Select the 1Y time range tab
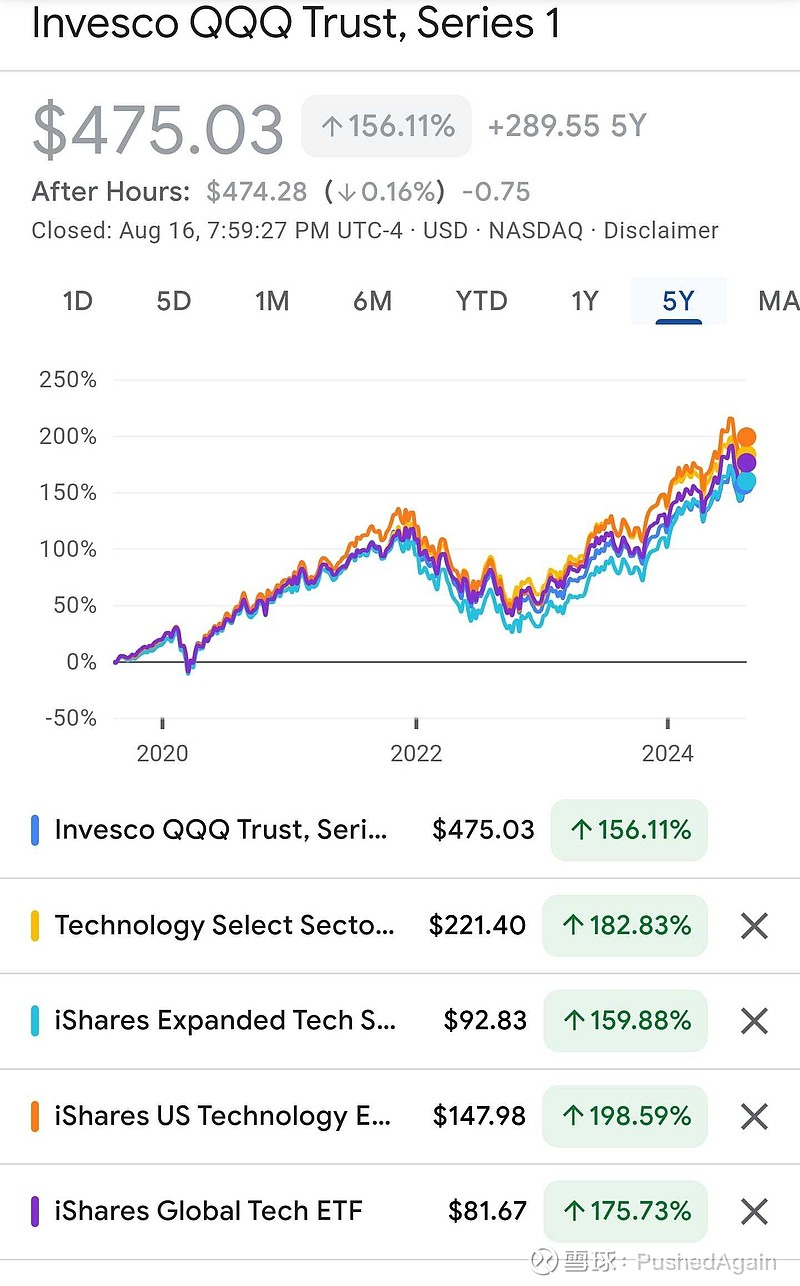 (x=584, y=301)
